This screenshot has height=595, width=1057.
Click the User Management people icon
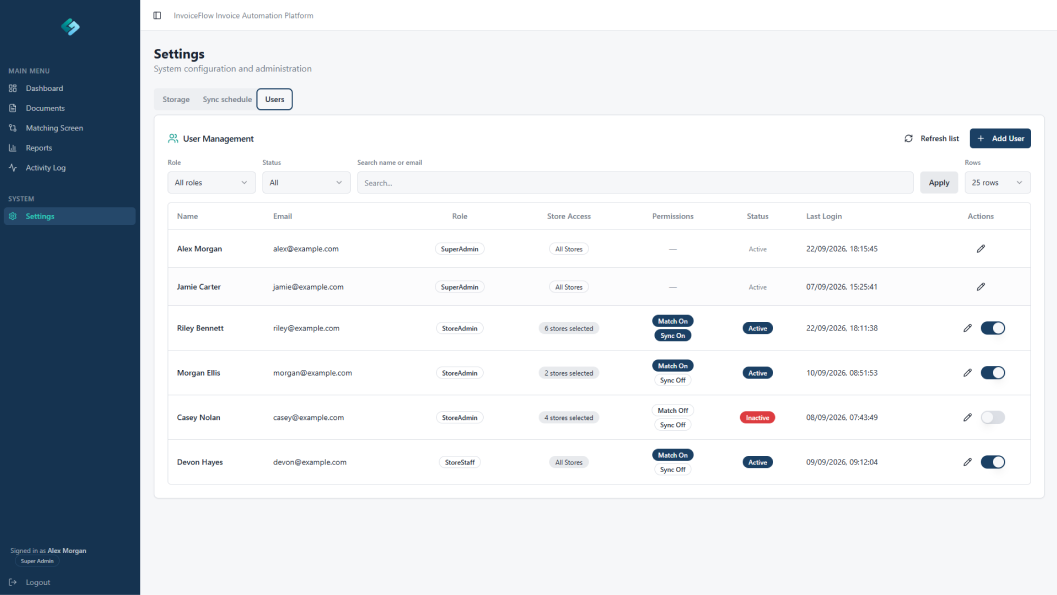[x=173, y=138]
